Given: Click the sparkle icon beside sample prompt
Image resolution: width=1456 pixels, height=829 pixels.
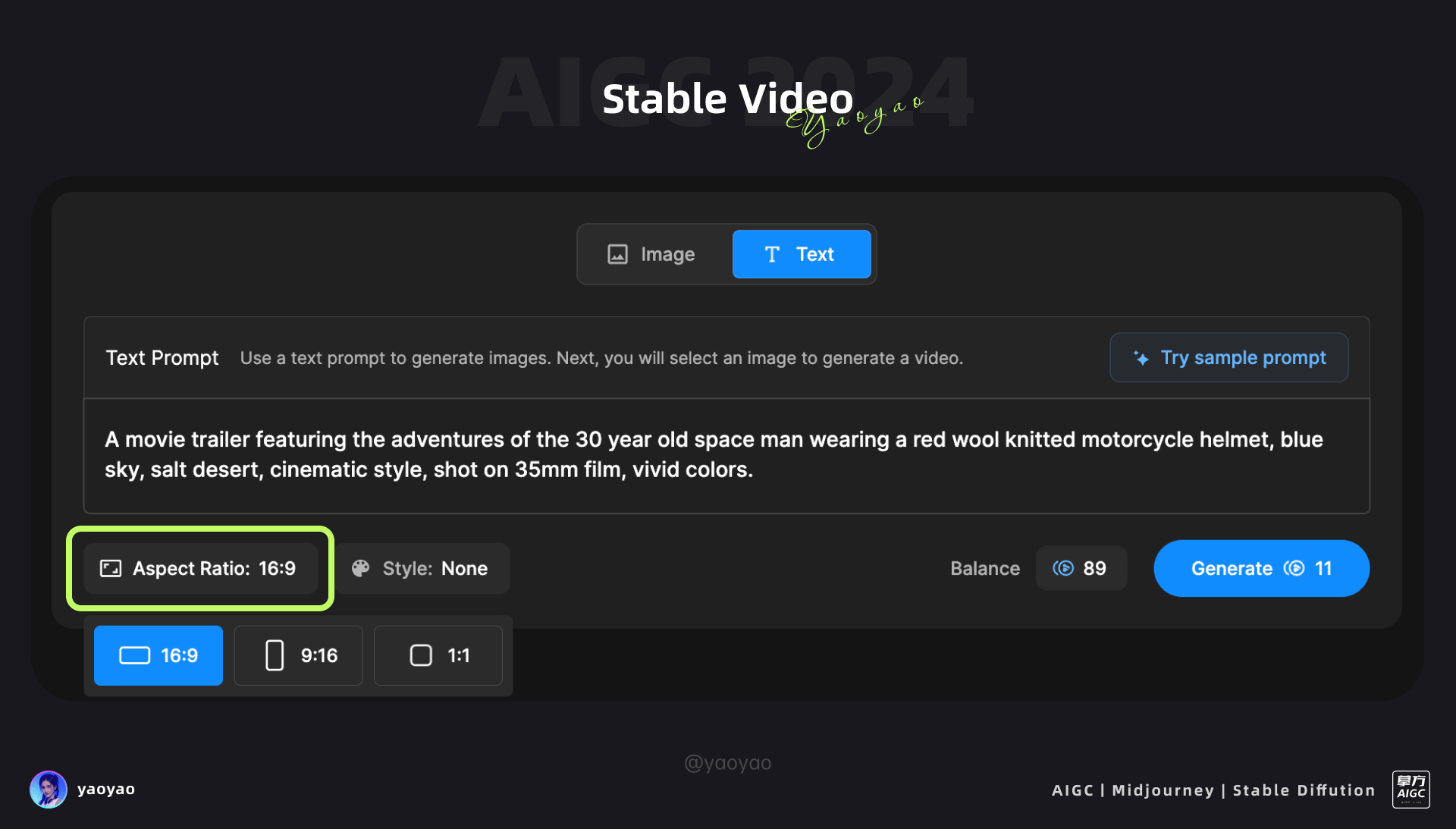Looking at the screenshot, I should (1141, 358).
